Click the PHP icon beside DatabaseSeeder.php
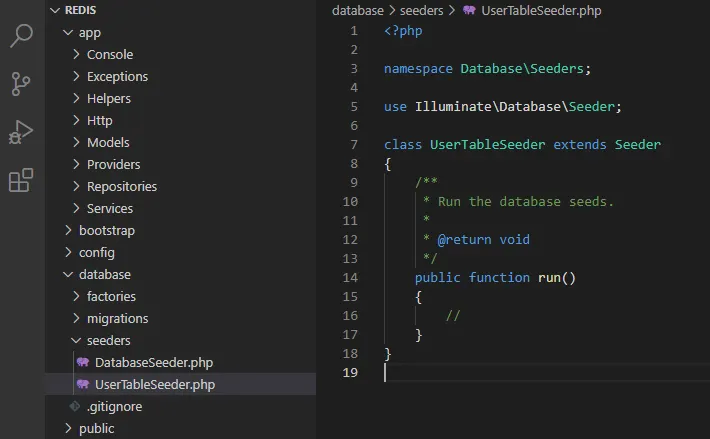 point(83,362)
